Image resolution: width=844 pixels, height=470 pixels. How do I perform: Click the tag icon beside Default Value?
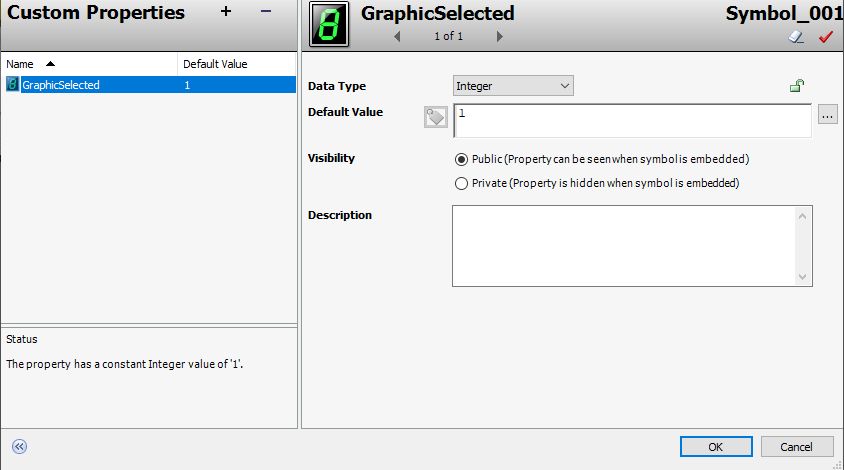click(x=435, y=117)
